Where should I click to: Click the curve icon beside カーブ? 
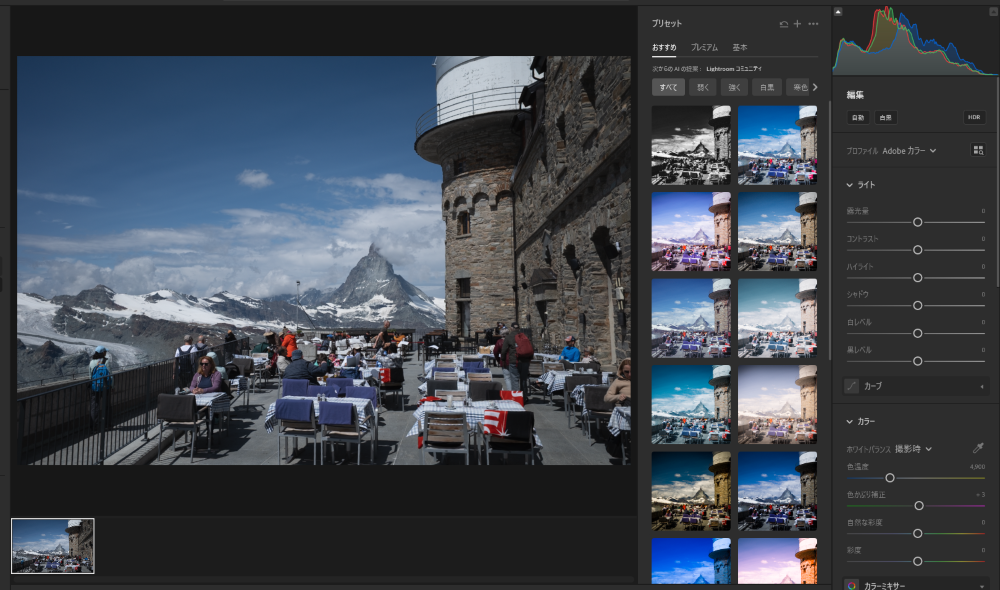[852, 386]
